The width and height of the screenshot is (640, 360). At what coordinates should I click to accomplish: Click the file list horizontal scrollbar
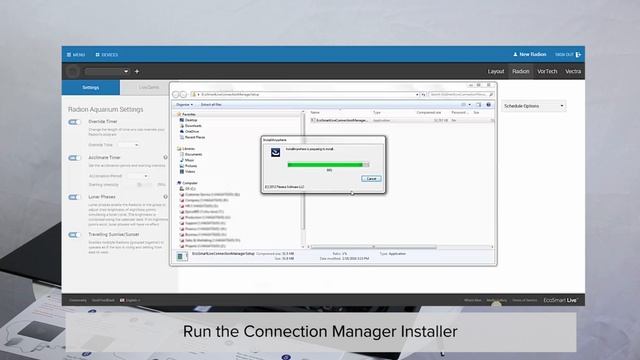coord(373,247)
